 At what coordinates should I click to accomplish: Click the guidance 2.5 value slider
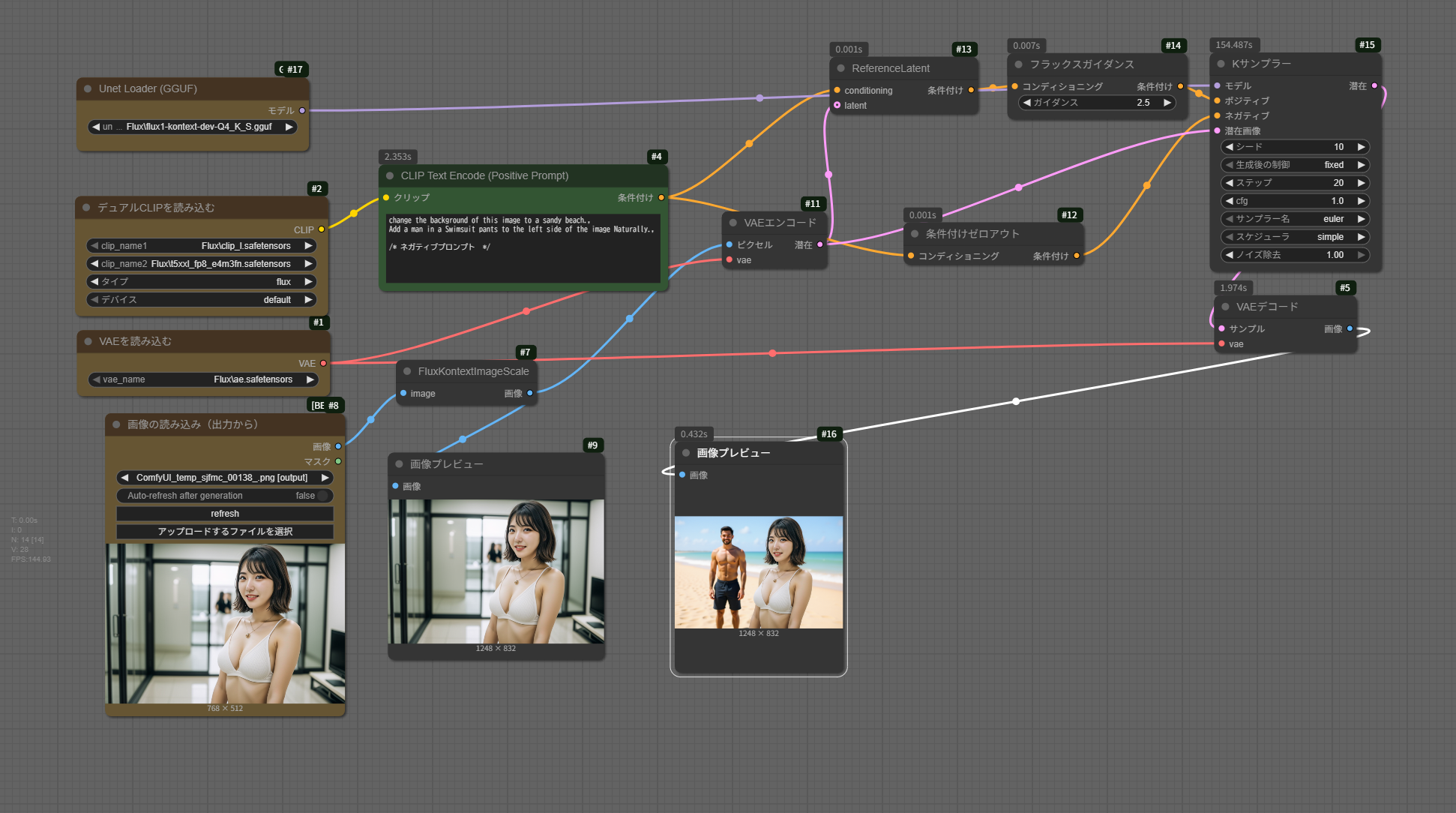point(1097,103)
